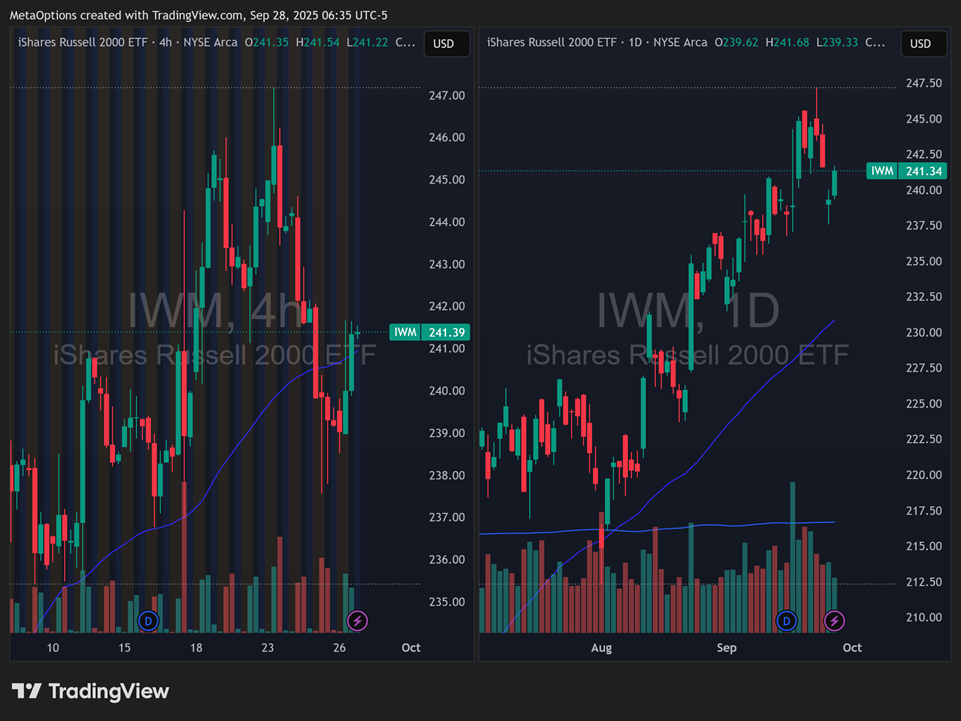This screenshot has width=961, height=721.
Task: Click Oct label on 1D time axis
Action: 852,648
